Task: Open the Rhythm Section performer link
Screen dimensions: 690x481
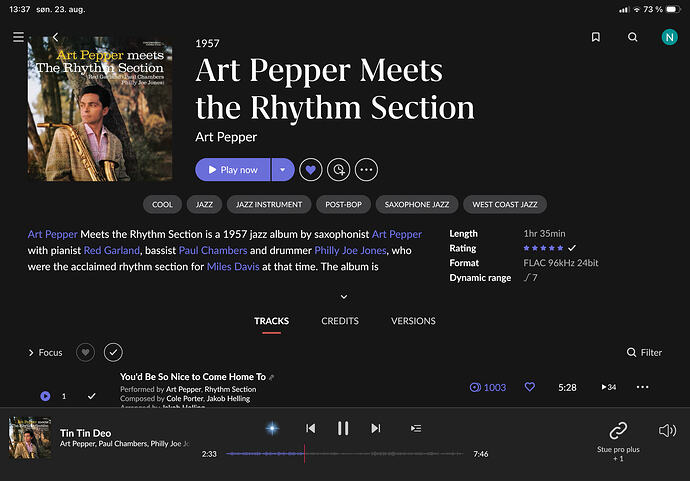Action: click(230, 389)
